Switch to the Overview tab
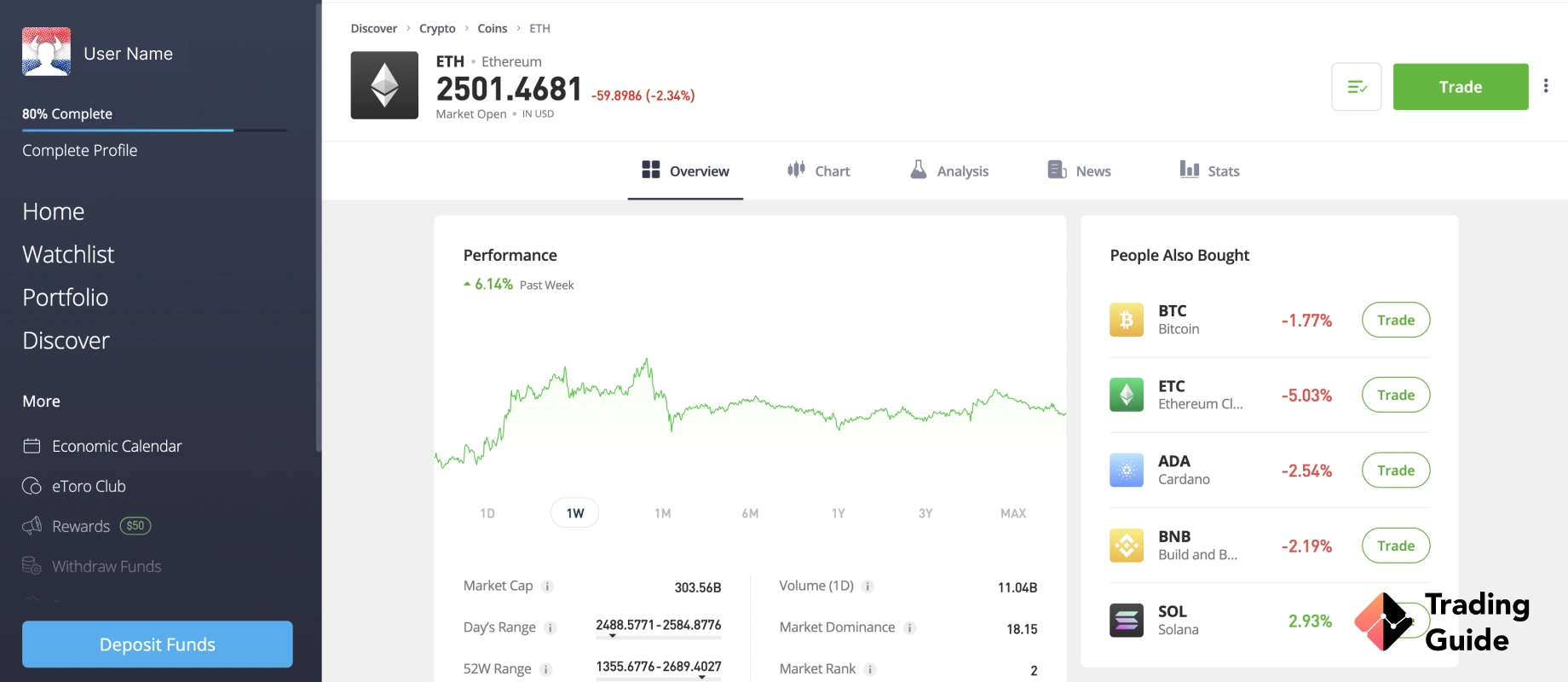The image size is (1568, 682). click(685, 171)
